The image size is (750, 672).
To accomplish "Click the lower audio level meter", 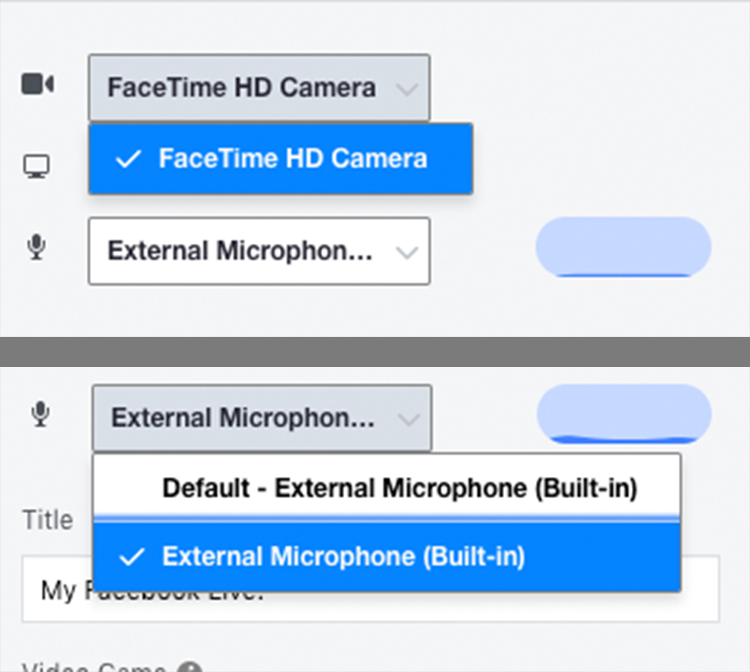I will click(x=623, y=414).
